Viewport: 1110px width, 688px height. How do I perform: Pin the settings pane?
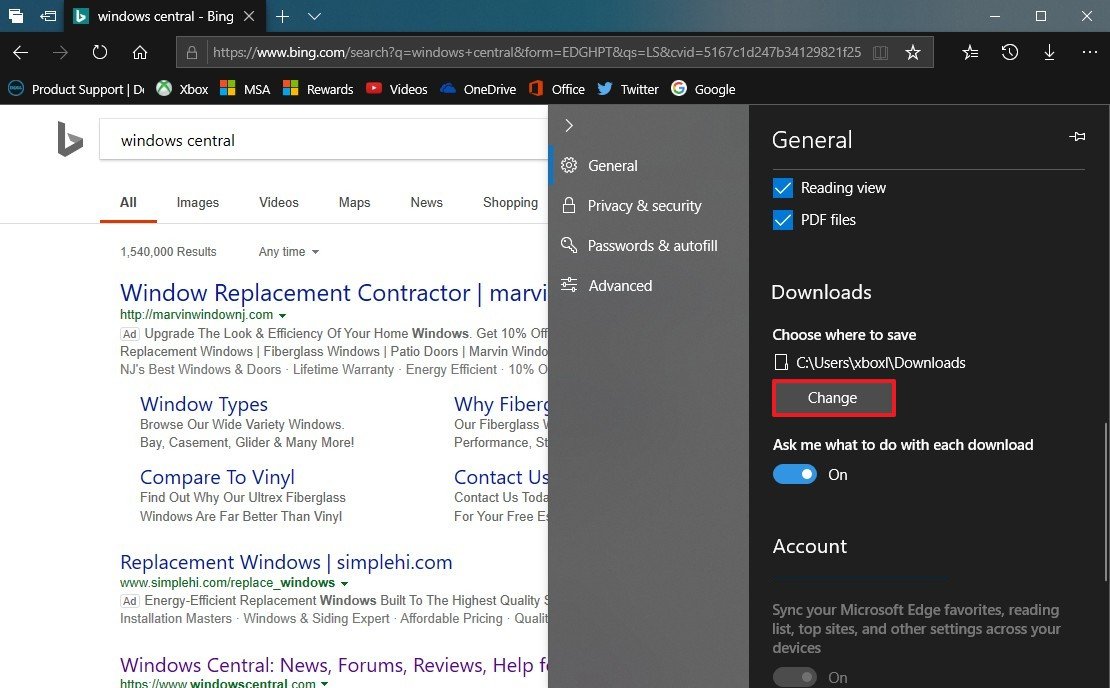[1077, 137]
